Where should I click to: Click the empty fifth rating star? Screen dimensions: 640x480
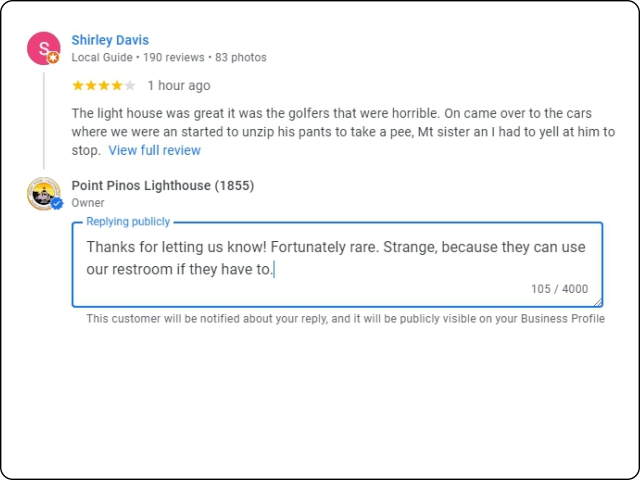coord(130,85)
